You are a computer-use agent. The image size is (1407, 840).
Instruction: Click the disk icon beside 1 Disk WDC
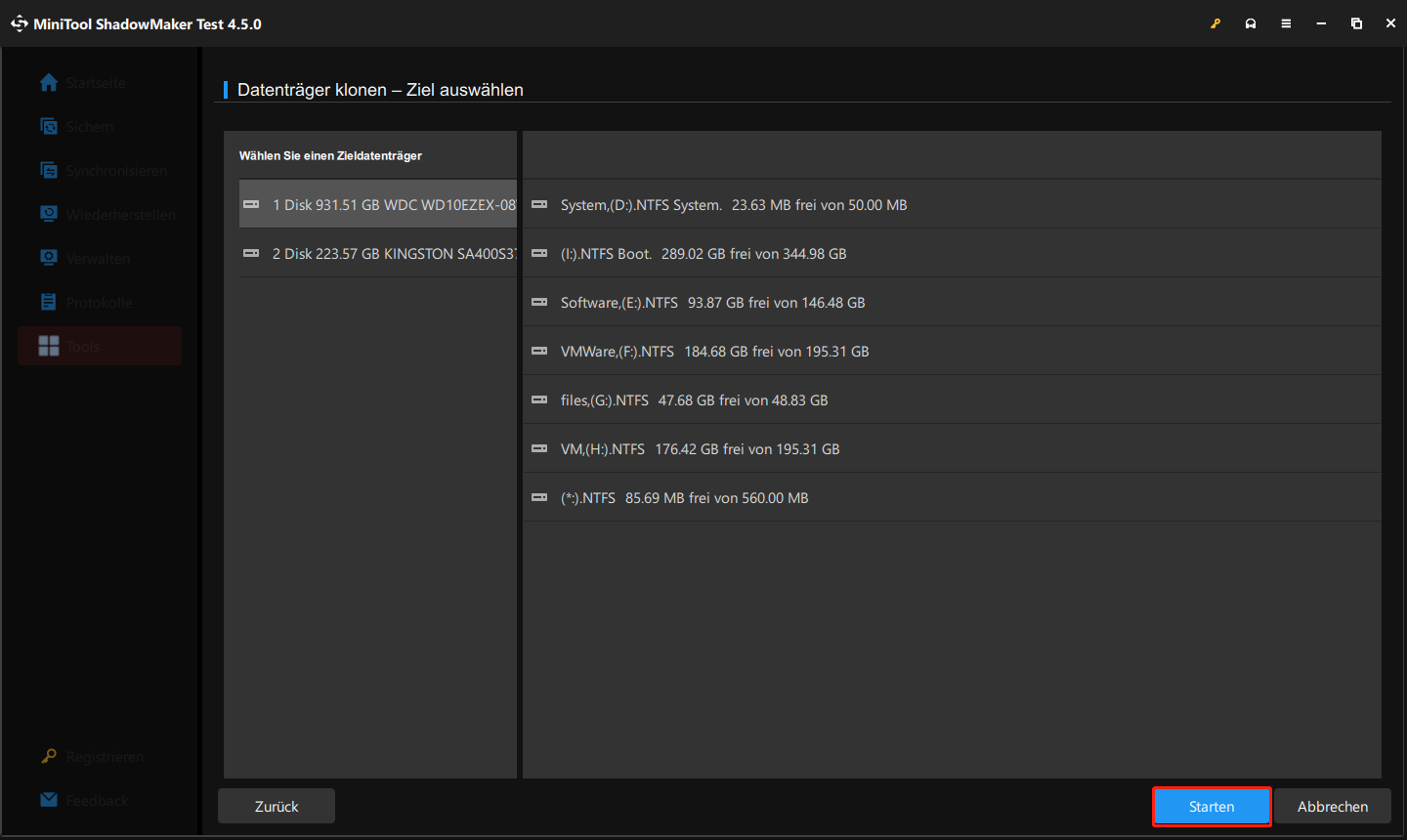point(251,204)
